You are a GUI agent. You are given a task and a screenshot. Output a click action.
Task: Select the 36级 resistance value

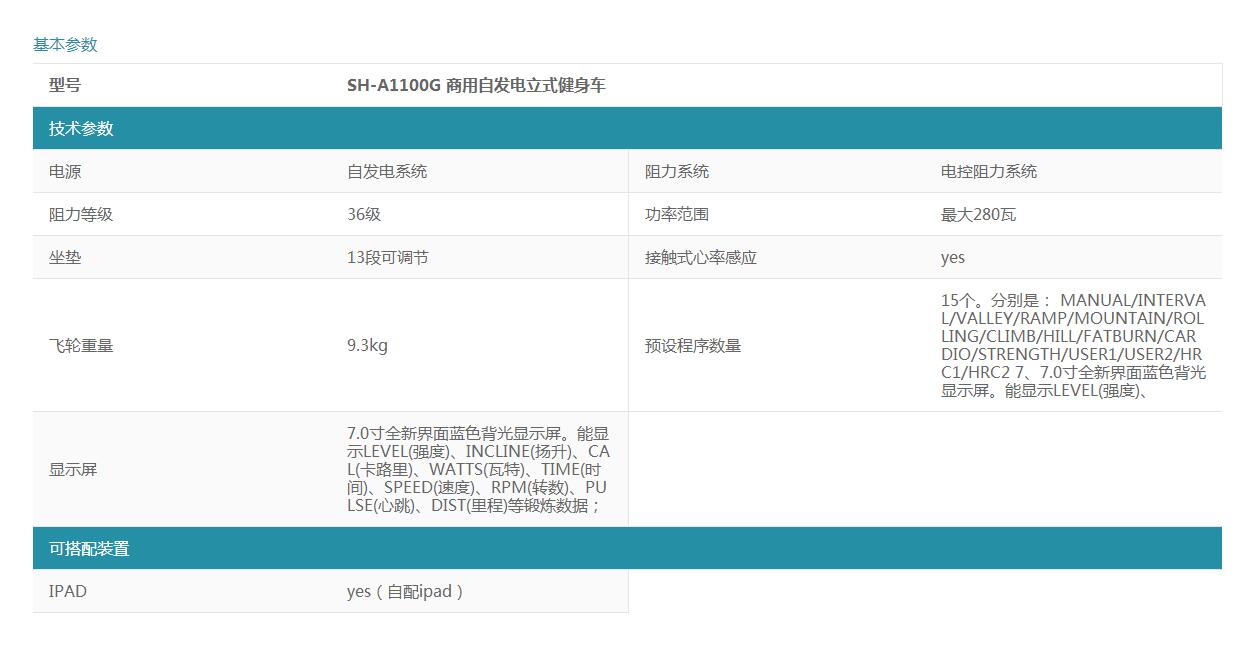pyautogui.click(x=364, y=214)
